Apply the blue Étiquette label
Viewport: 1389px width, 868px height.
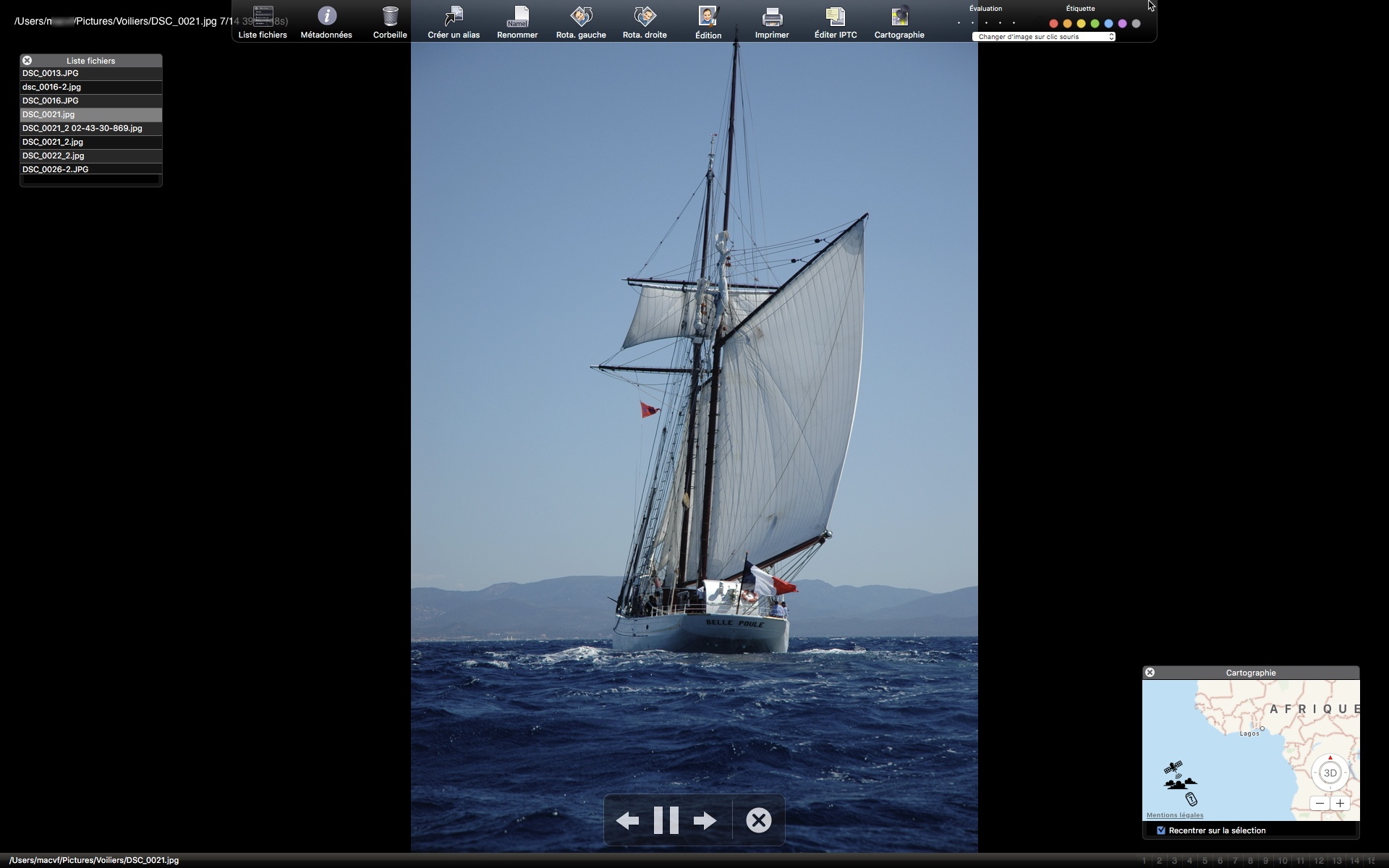1108,24
